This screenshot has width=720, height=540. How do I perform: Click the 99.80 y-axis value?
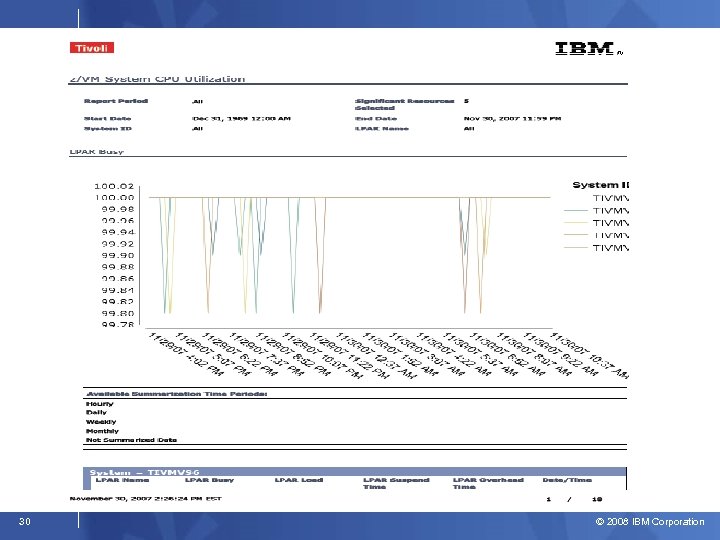(118, 313)
